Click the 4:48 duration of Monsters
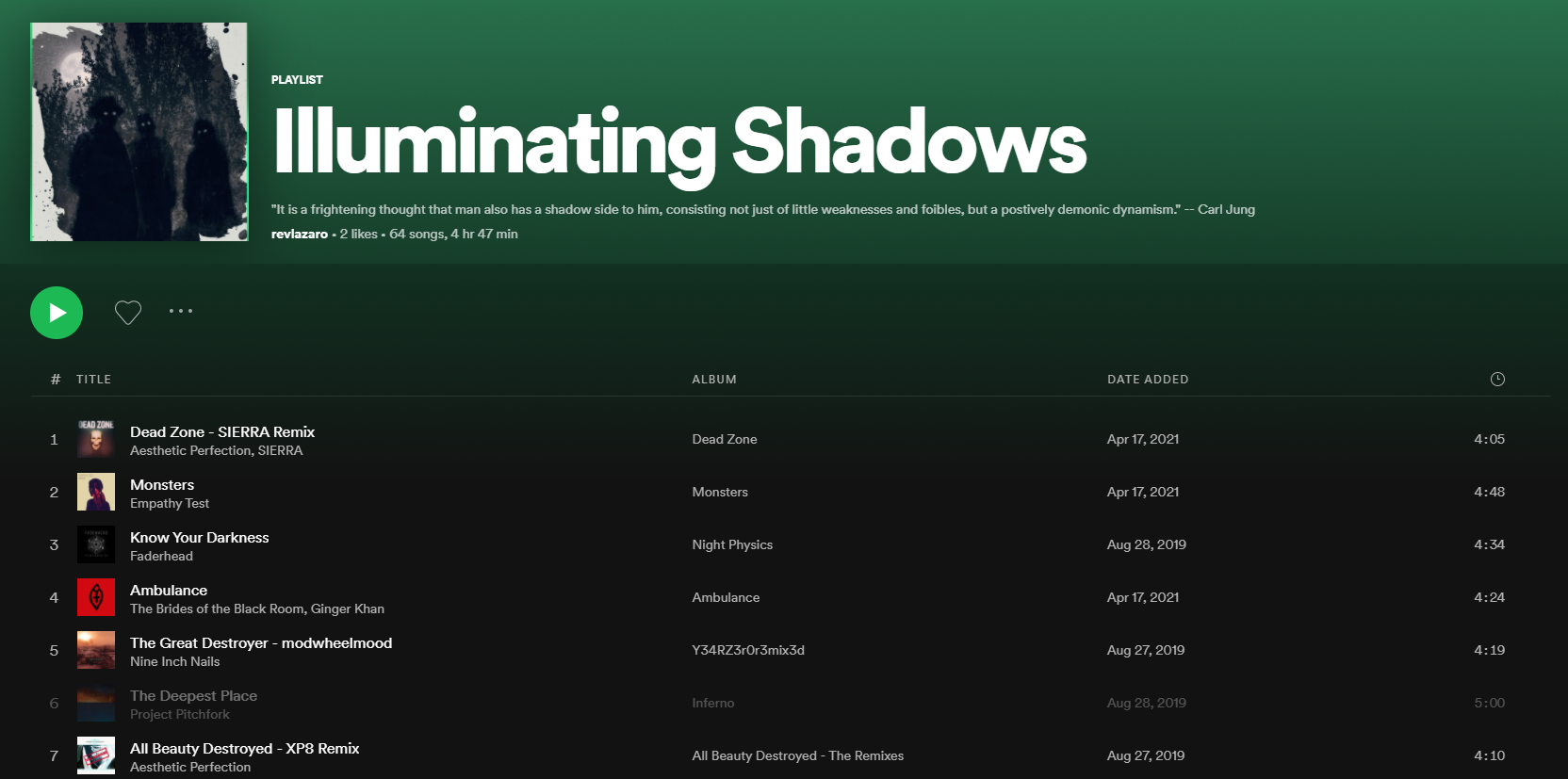The width and height of the screenshot is (1568, 779). [1489, 492]
